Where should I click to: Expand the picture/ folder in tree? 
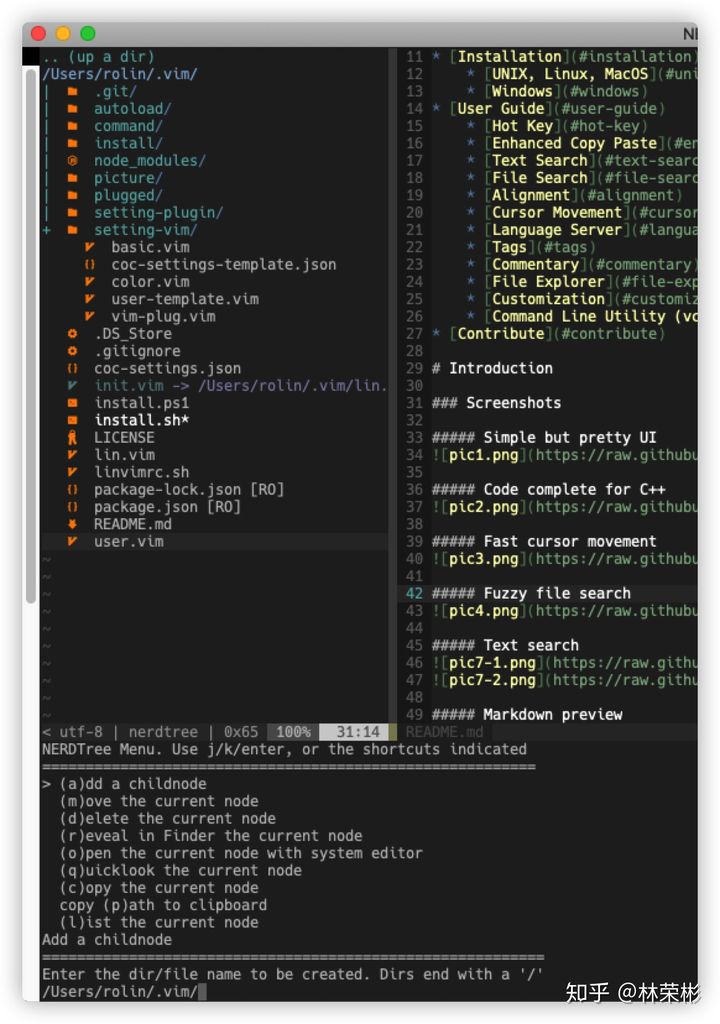[128, 178]
